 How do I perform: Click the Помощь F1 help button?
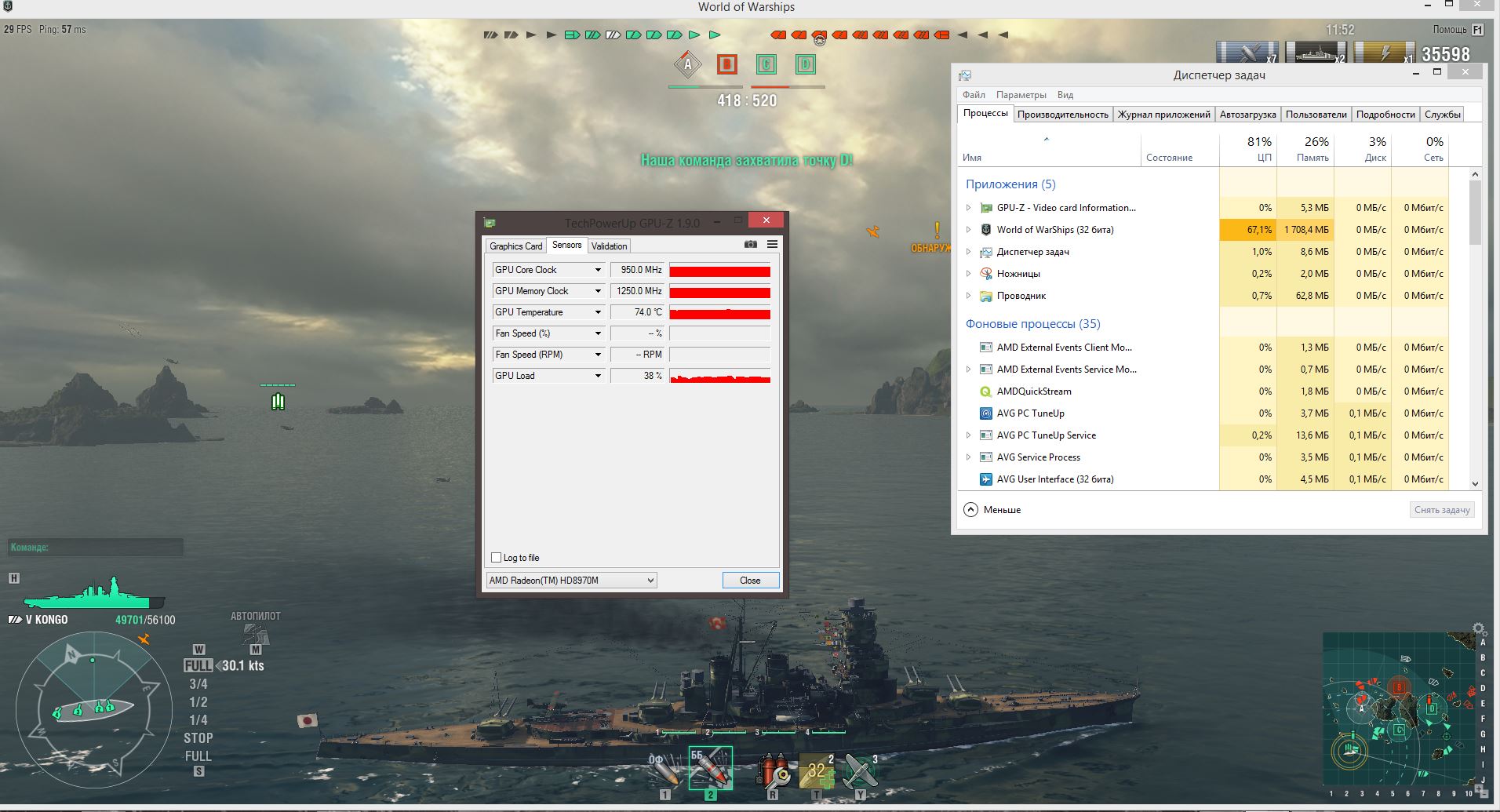(x=1458, y=30)
